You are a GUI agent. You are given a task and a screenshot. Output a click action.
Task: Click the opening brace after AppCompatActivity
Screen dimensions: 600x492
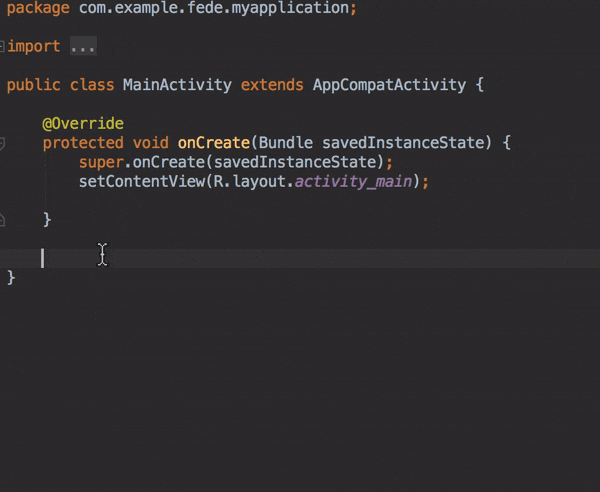[480, 85]
